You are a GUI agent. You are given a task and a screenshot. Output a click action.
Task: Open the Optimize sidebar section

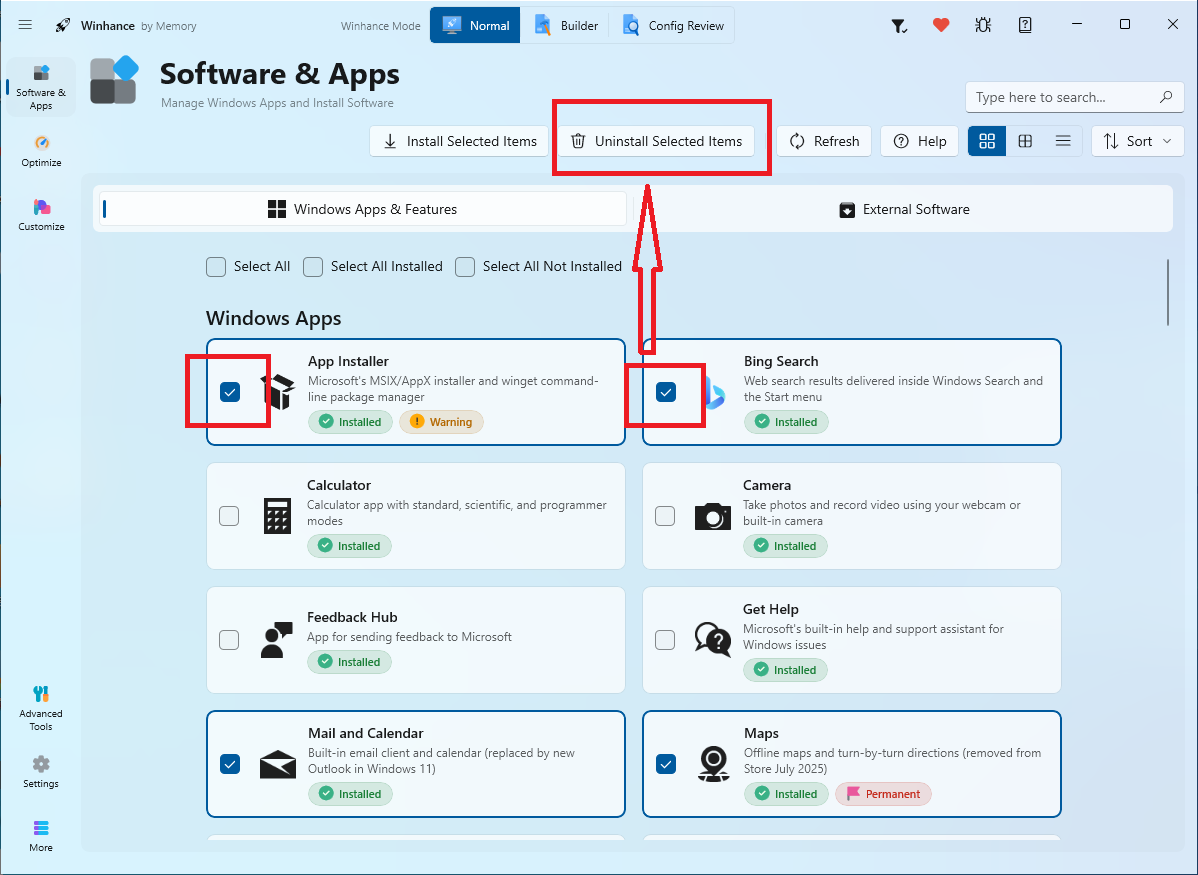pyautogui.click(x=41, y=151)
